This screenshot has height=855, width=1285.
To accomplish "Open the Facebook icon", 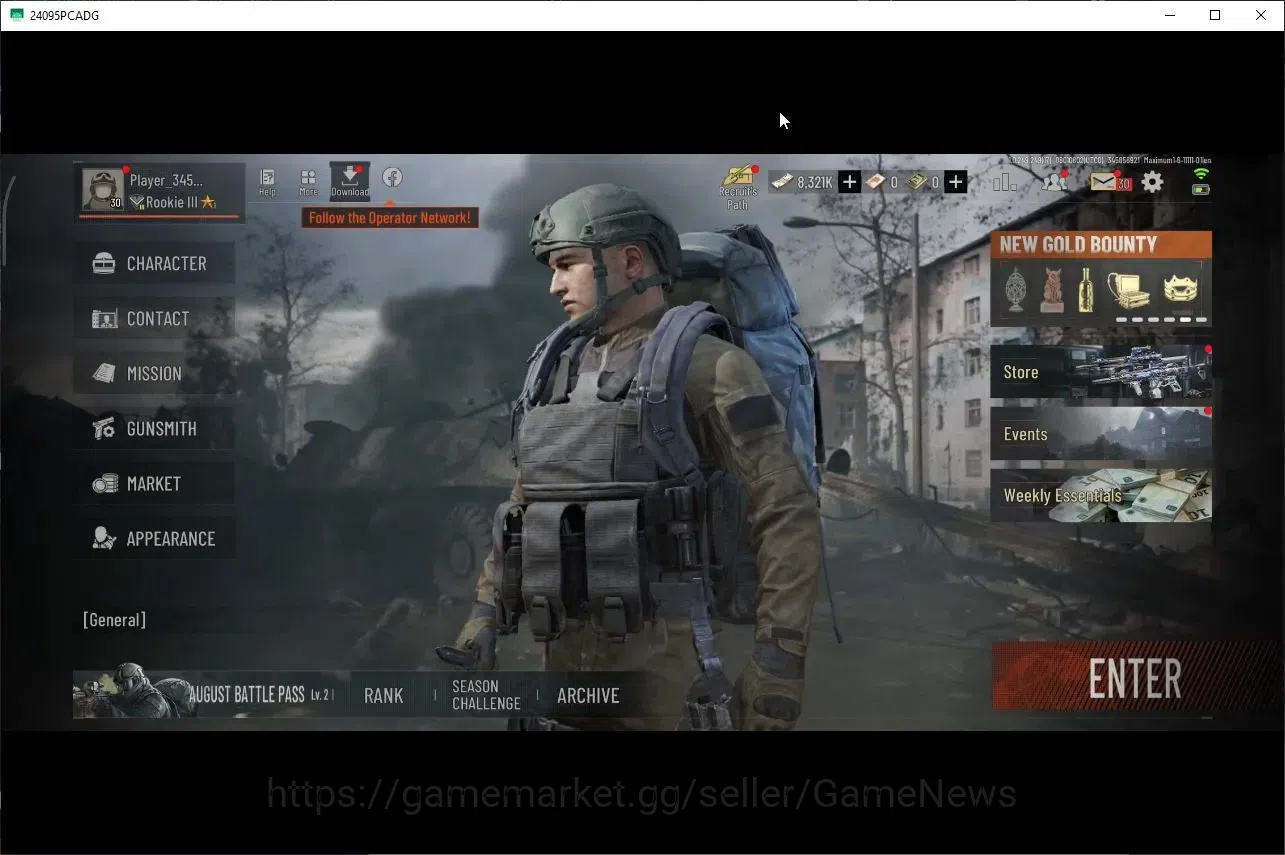I will pos(392,178).
